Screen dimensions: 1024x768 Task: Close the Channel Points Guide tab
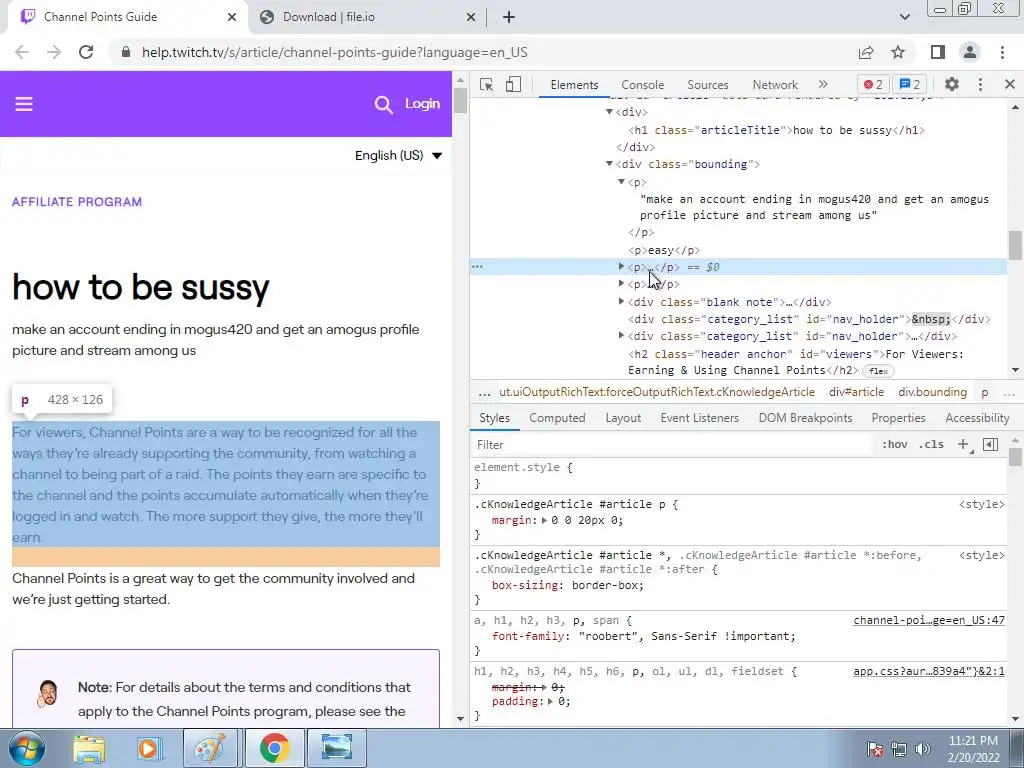[232, 17]
